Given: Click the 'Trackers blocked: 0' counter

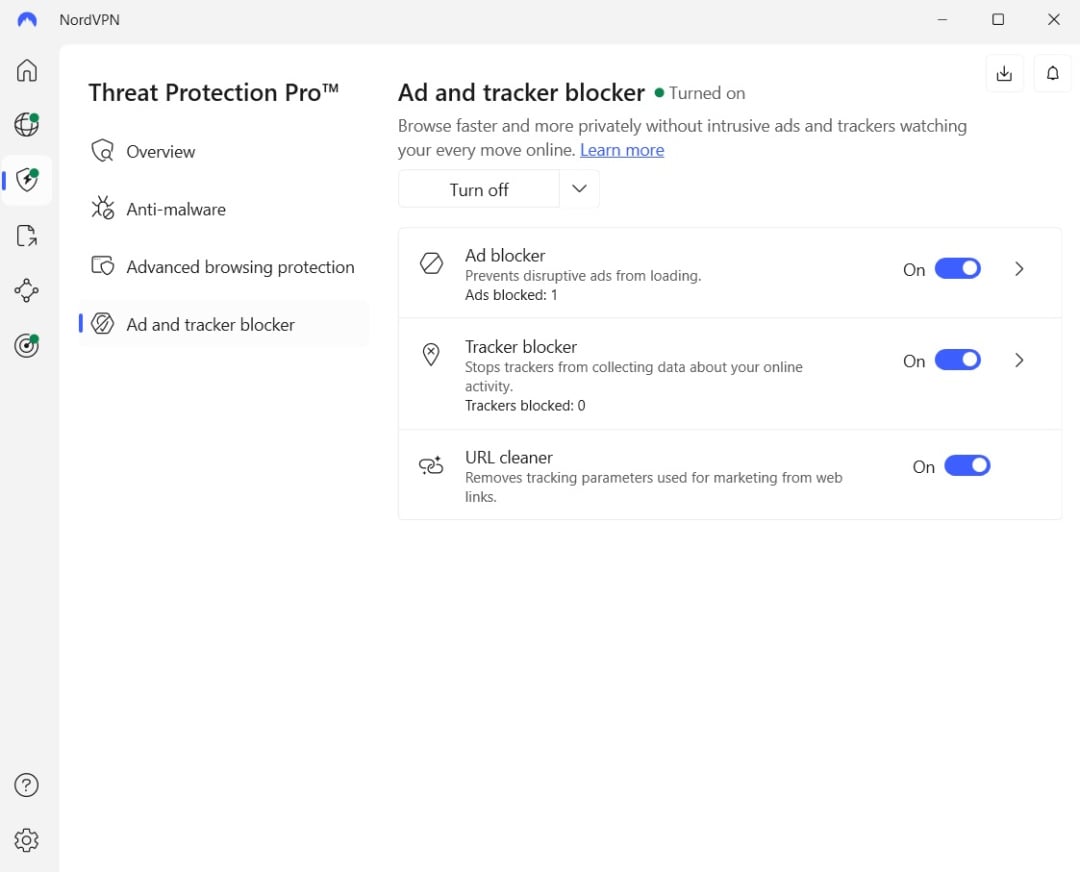Looking at the screenshot, I should [525, 405].
